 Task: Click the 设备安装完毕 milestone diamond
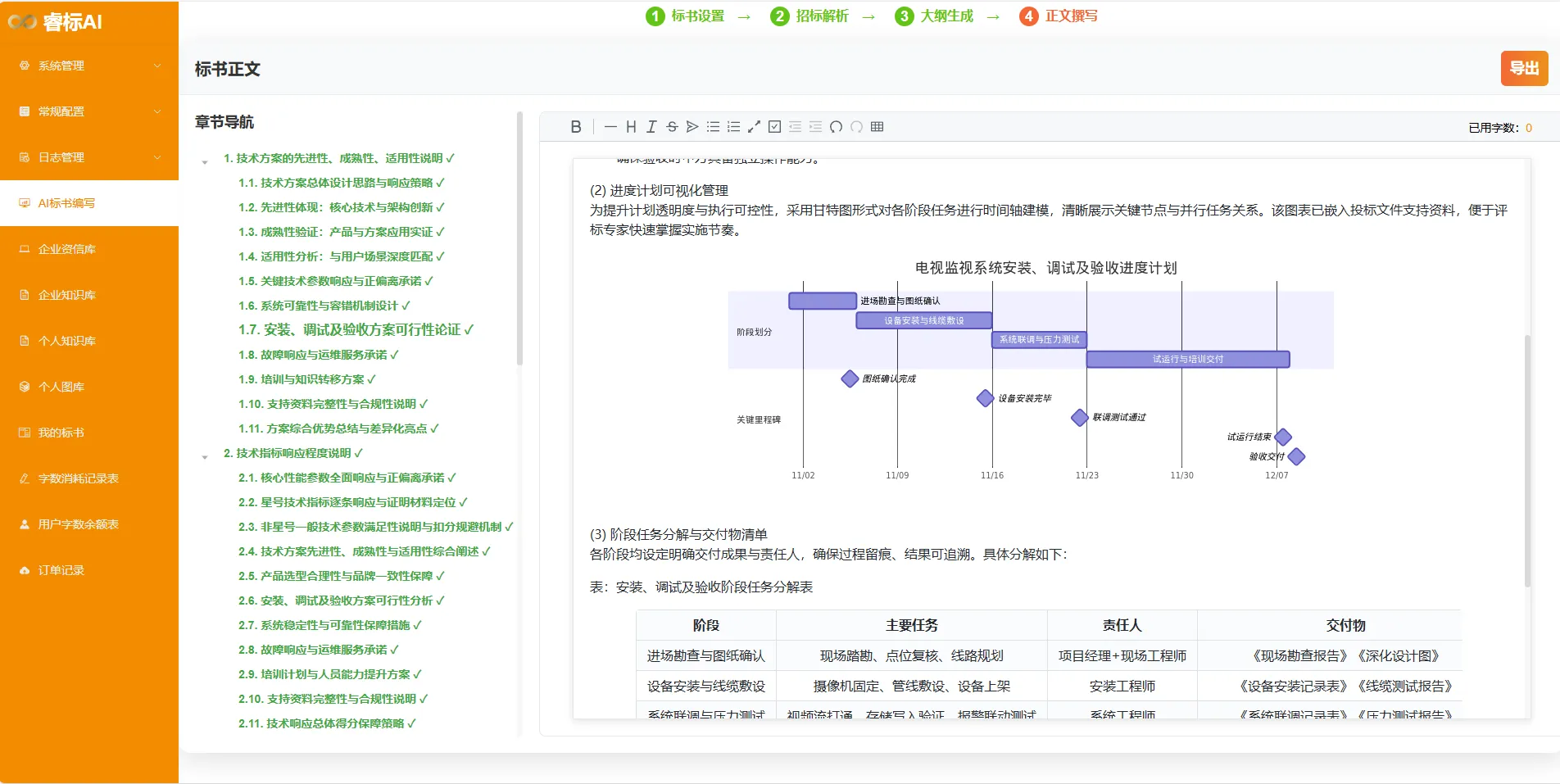tap(985, 398)
